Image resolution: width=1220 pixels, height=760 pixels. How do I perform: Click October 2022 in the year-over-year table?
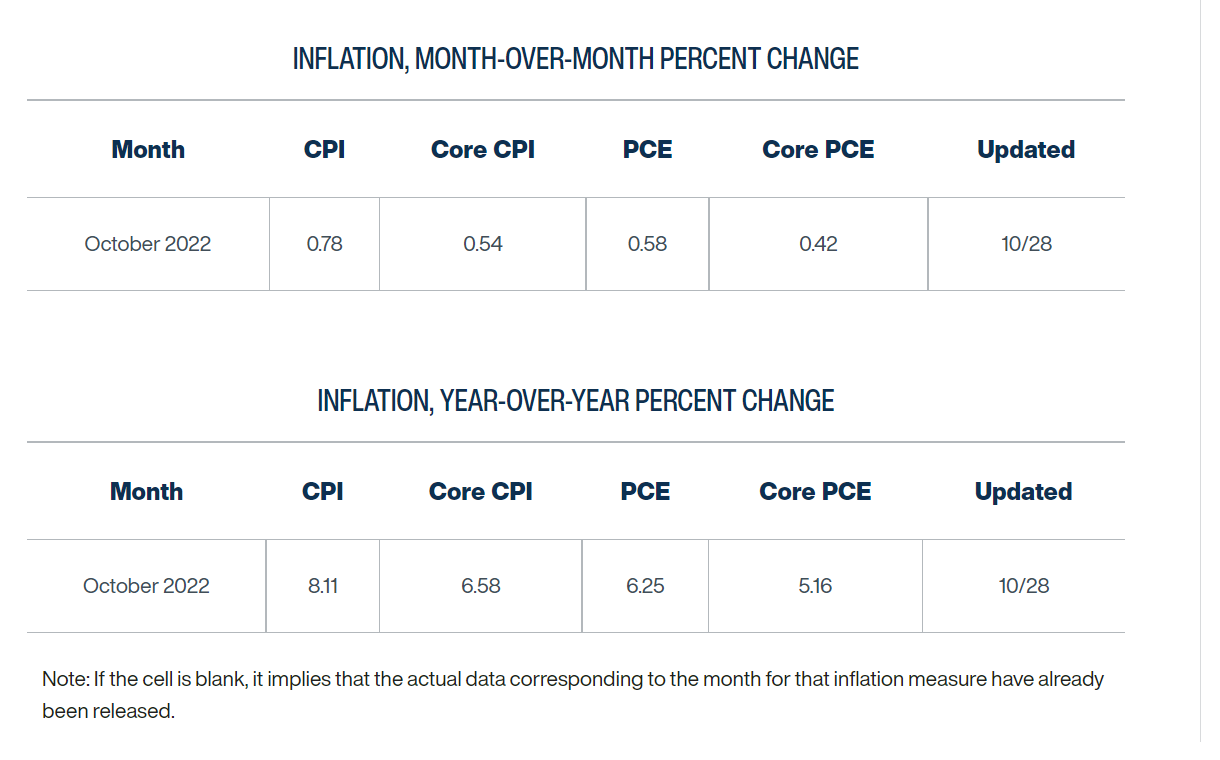pyautogui.click(x=146, y=586)
